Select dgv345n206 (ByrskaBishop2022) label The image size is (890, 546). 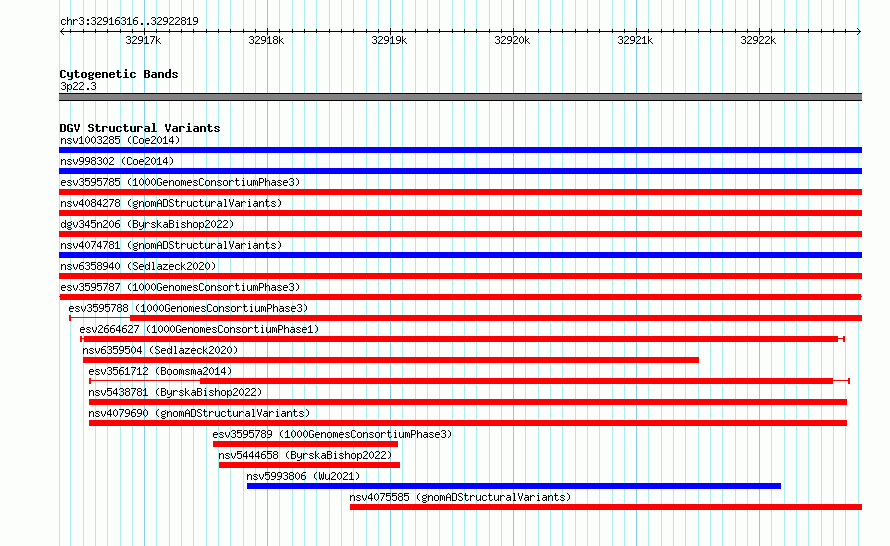coord(147,224)
